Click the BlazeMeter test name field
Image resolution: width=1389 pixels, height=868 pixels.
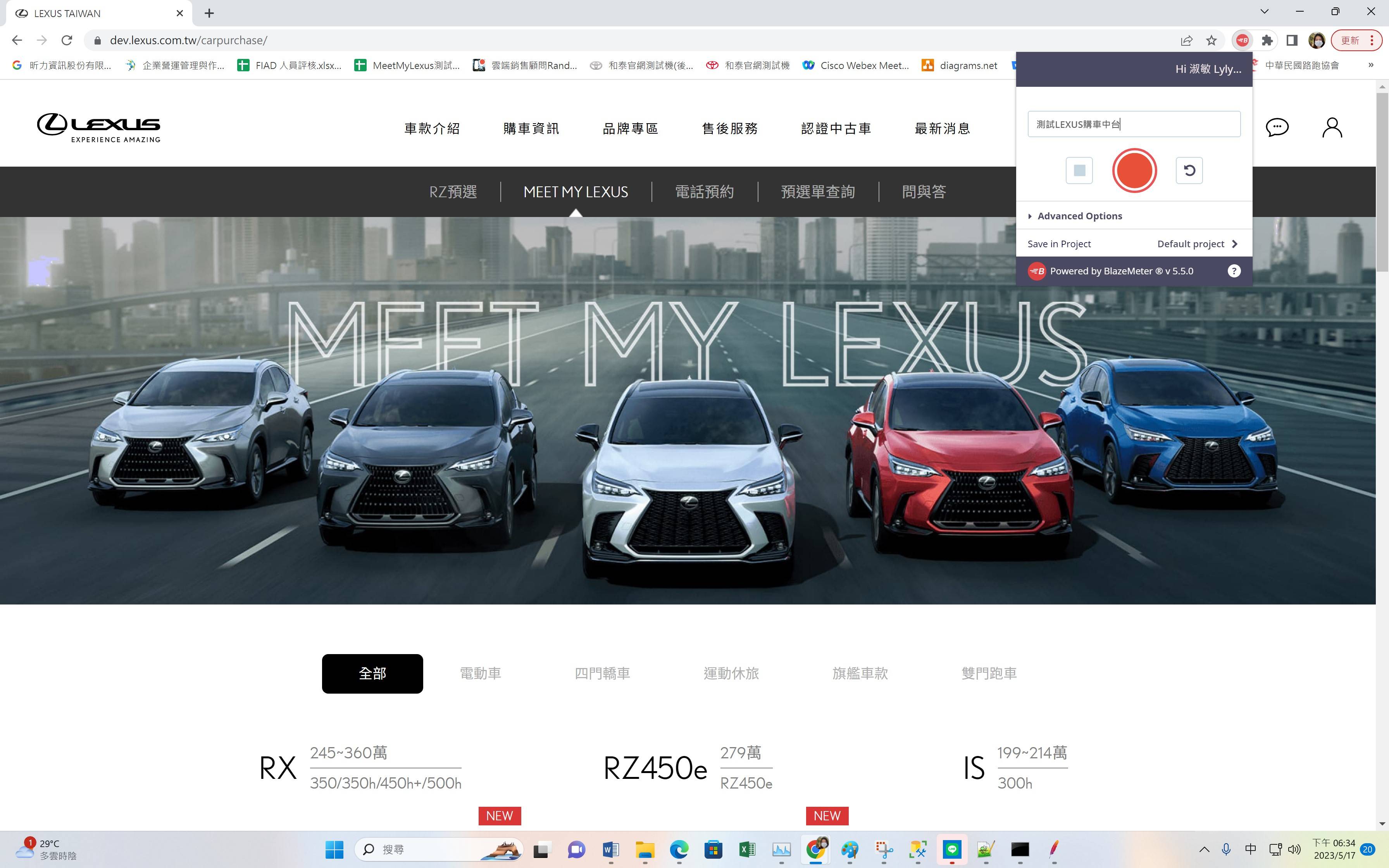[1134, 124]
